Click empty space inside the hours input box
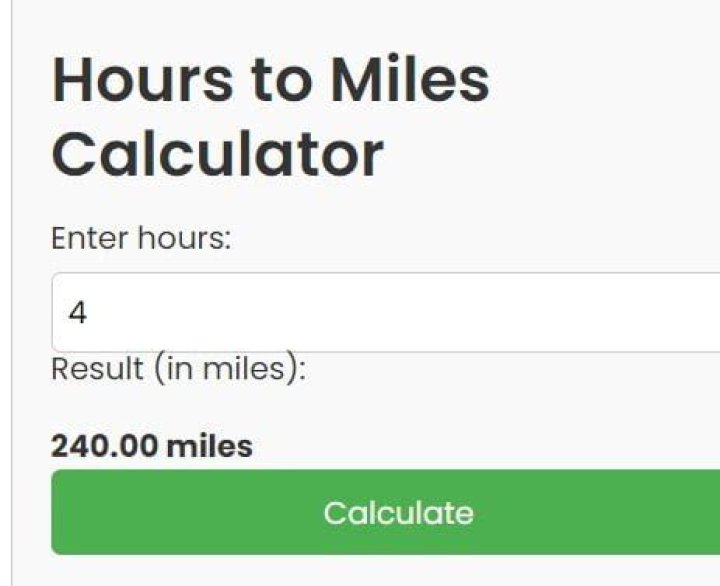This screenshot has height=586, width=720. pos(450,312)
